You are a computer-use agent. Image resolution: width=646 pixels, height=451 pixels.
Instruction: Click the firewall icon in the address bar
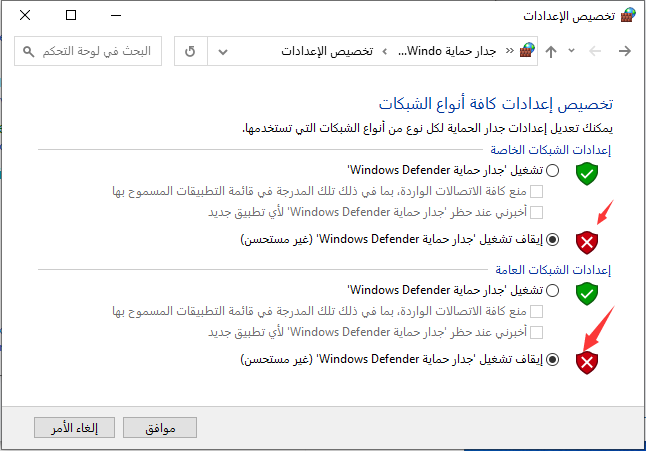click(x=527, y=51)
